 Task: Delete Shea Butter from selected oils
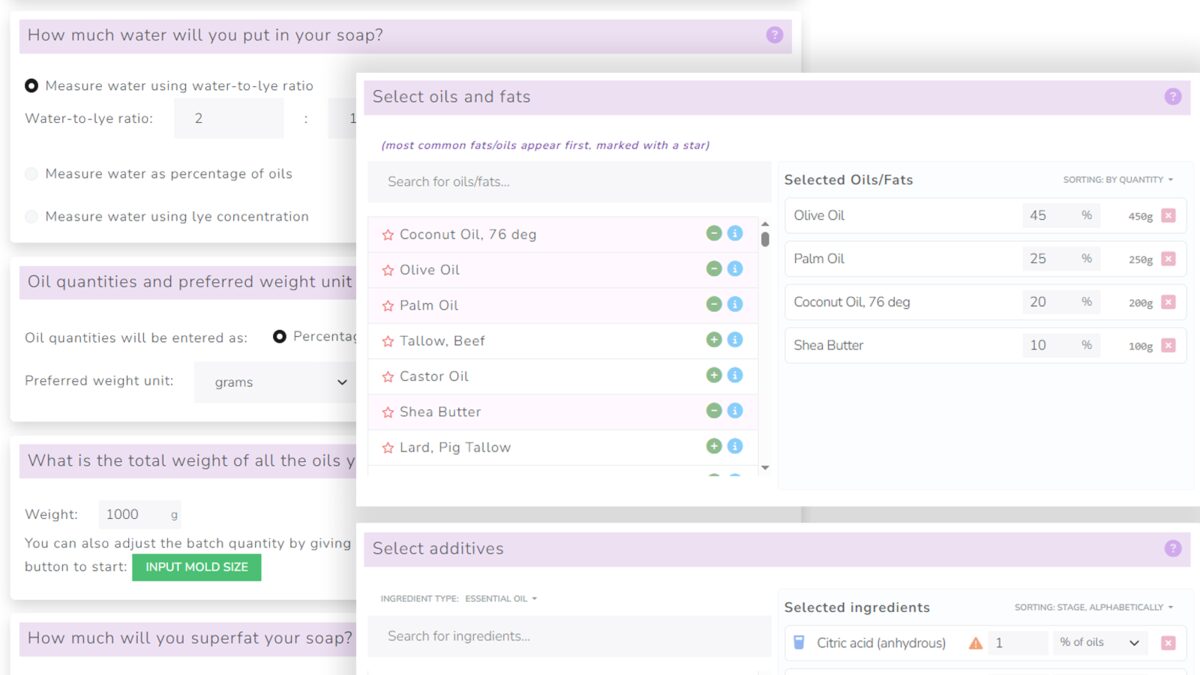(x=1168, y=346)
